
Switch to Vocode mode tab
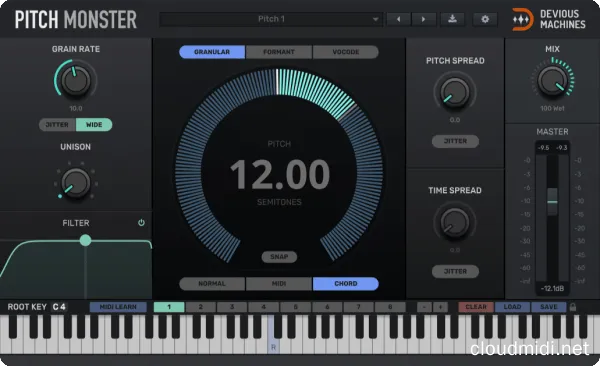346,52
